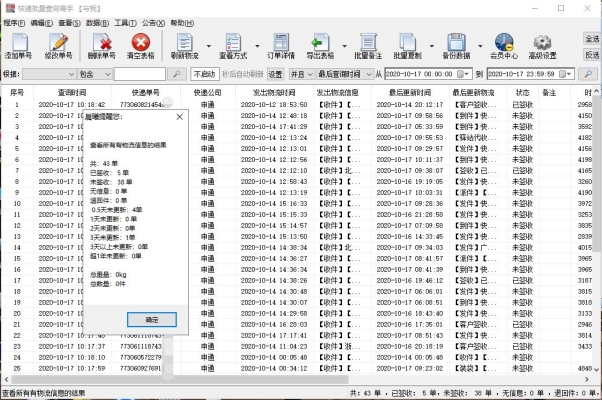Click the vertical scrollbar of the table

point(596,173)
